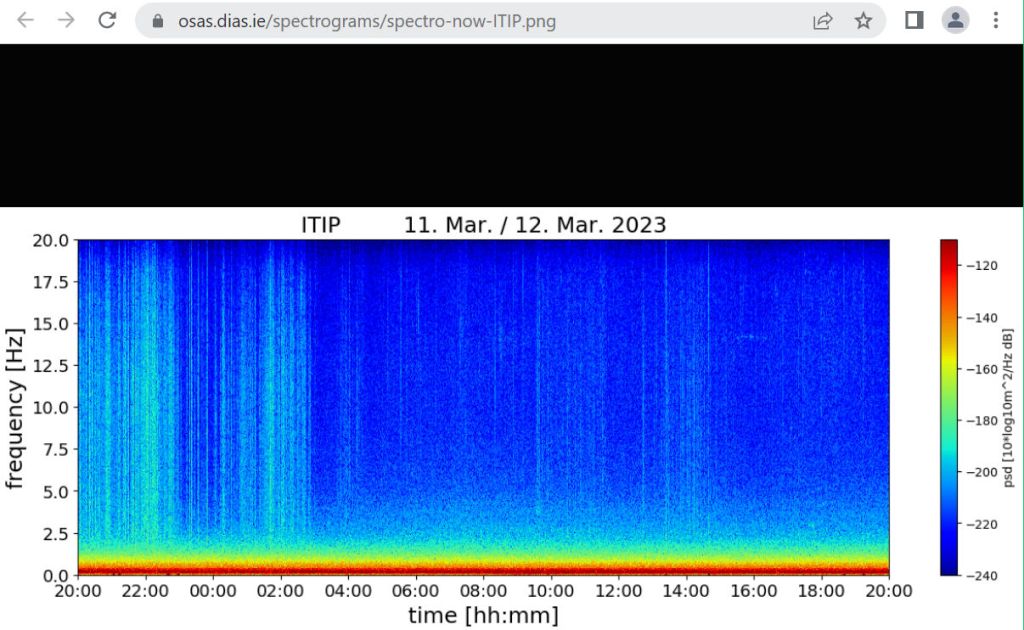Screen dimensions: 1024x630
Task: Click the 04:00 time tick label
Action: tap(348, 591)
